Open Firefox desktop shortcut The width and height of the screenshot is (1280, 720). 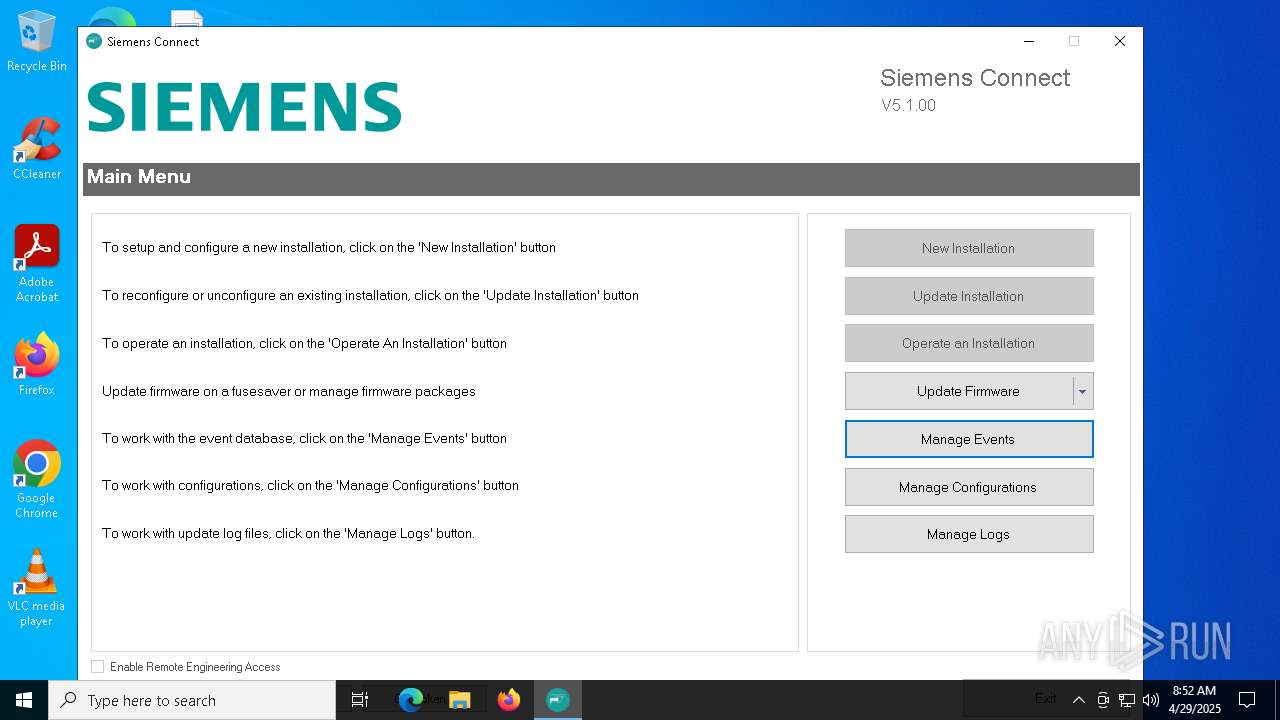pos(37,365)
